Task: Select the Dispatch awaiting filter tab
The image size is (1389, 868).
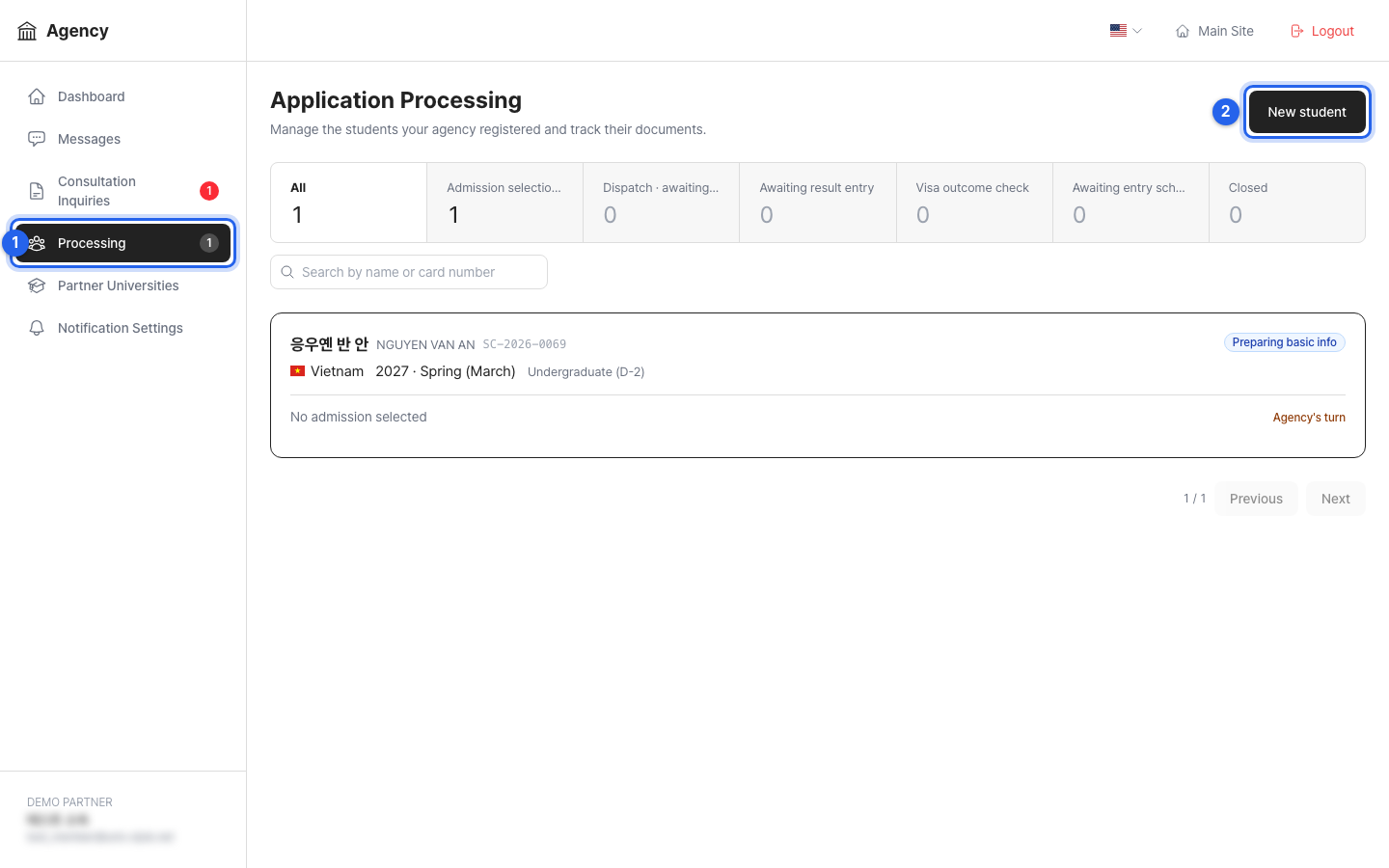Action: coord(662,203)
